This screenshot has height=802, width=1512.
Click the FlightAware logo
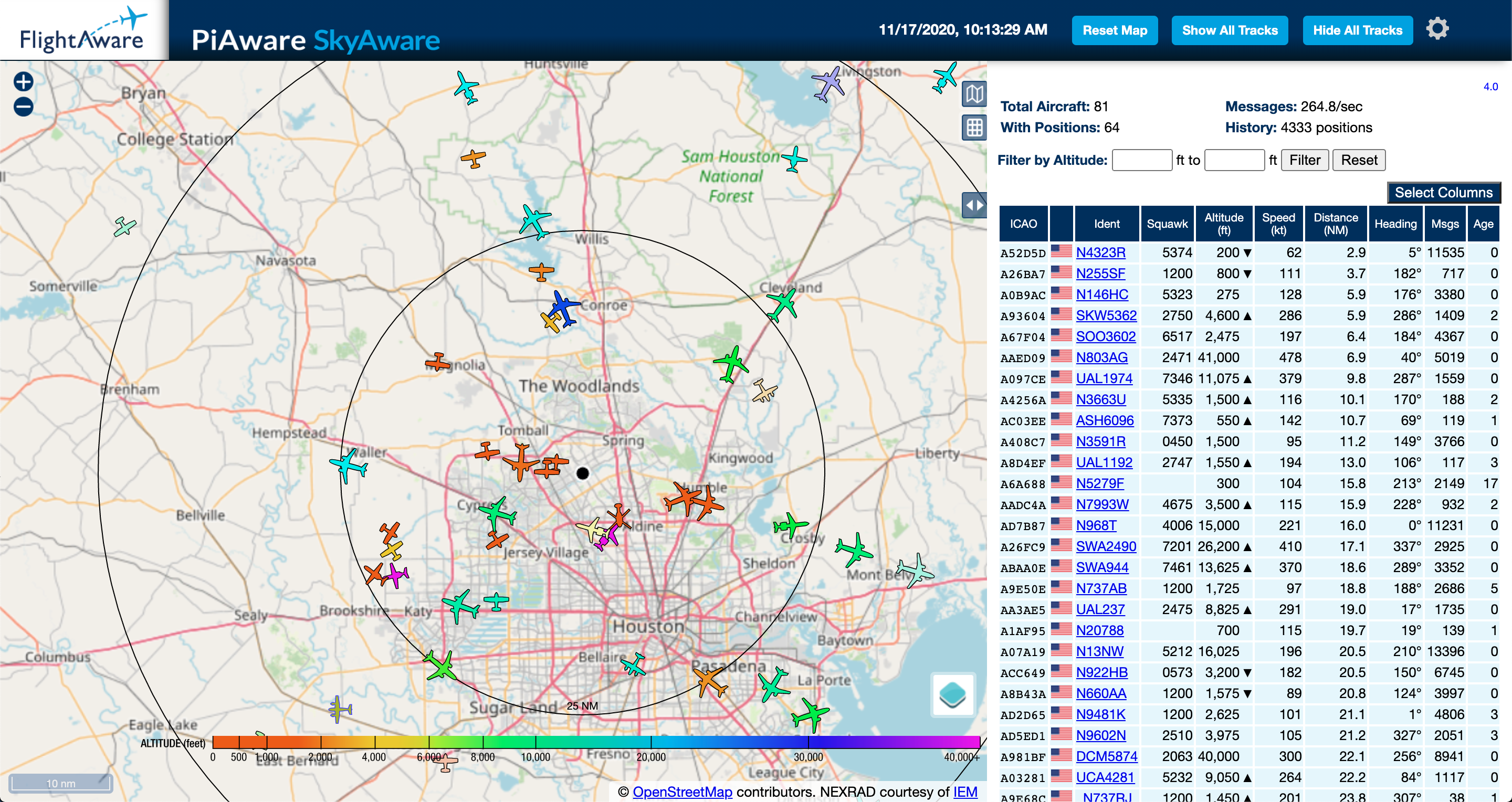(x=83, y=30)
